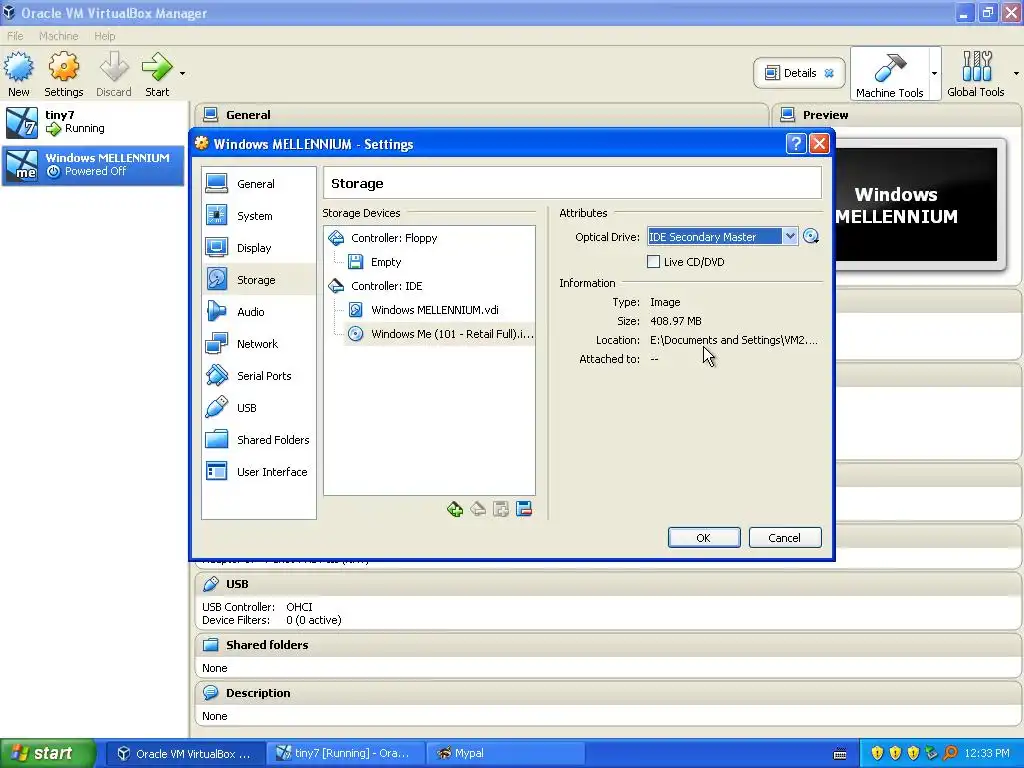Click the Machine Tools hammer icon
Image resolution: width=1024 pixels, height=768 pixels.
889,67
